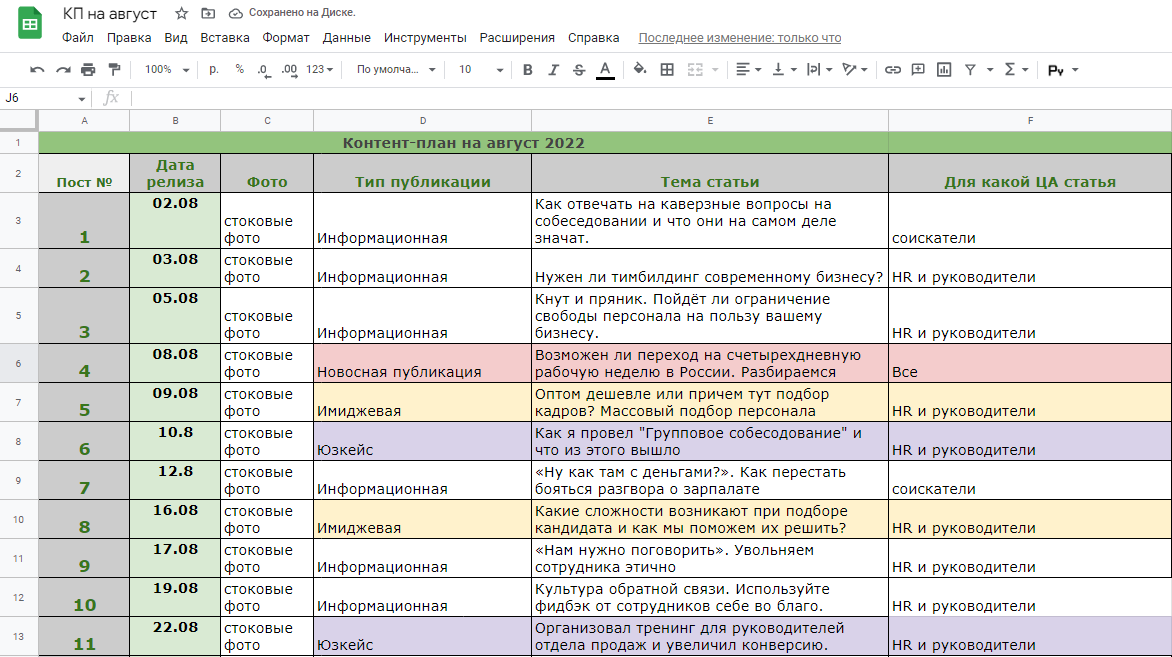Click the fill color bucket icon
The image size is (1172, 657).
click(640, 70)
